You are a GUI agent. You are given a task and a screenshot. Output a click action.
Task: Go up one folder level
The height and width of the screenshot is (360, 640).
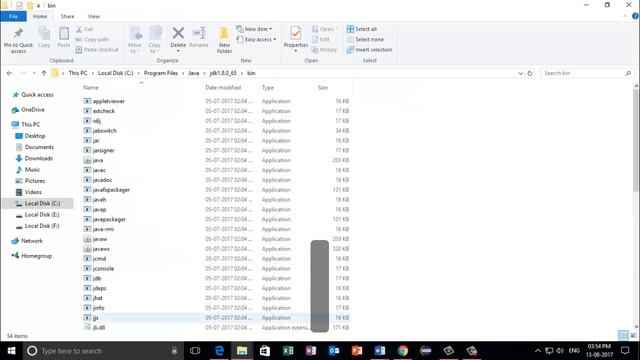[44, 73]
